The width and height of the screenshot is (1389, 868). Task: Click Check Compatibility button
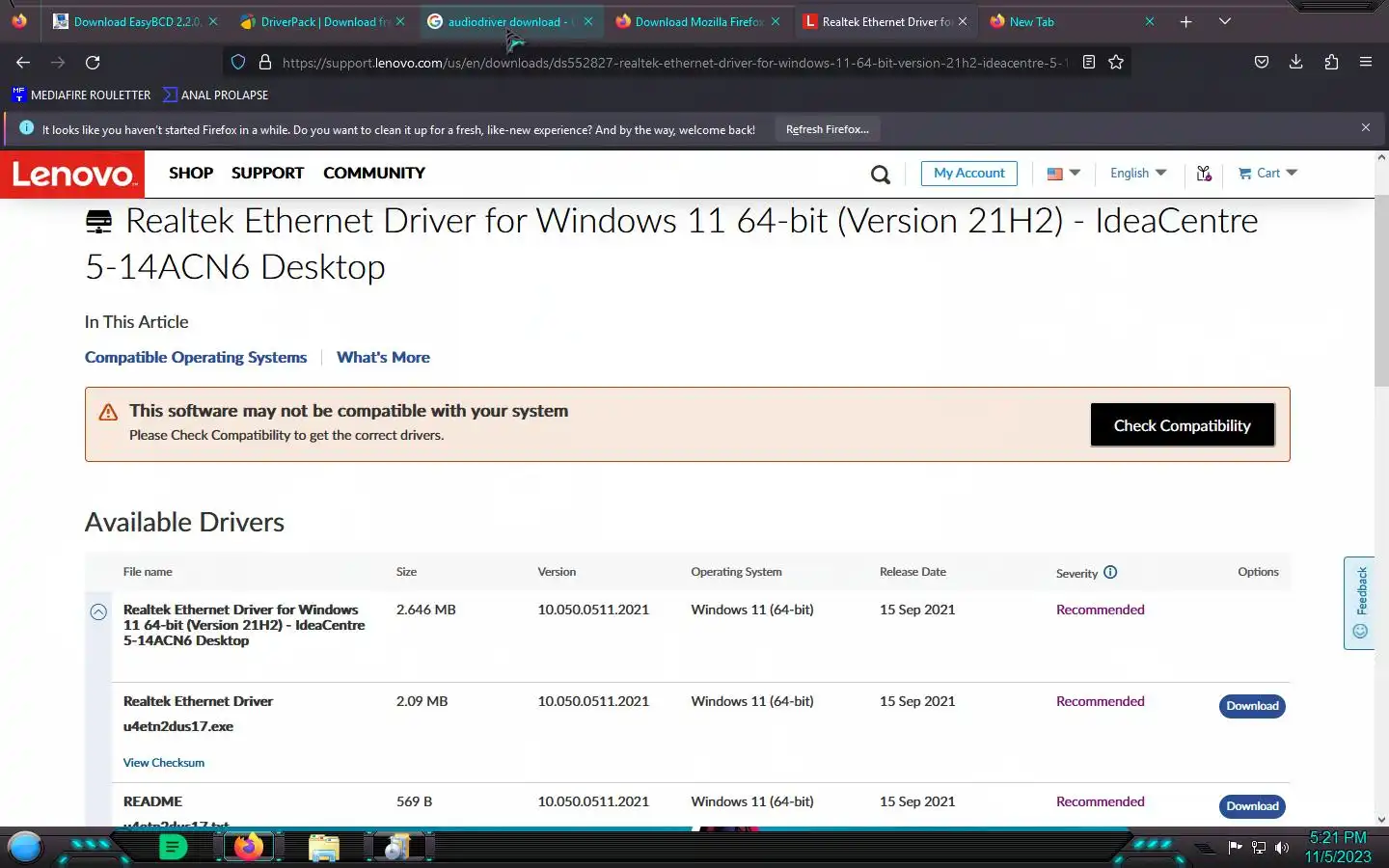(1183, 425)
